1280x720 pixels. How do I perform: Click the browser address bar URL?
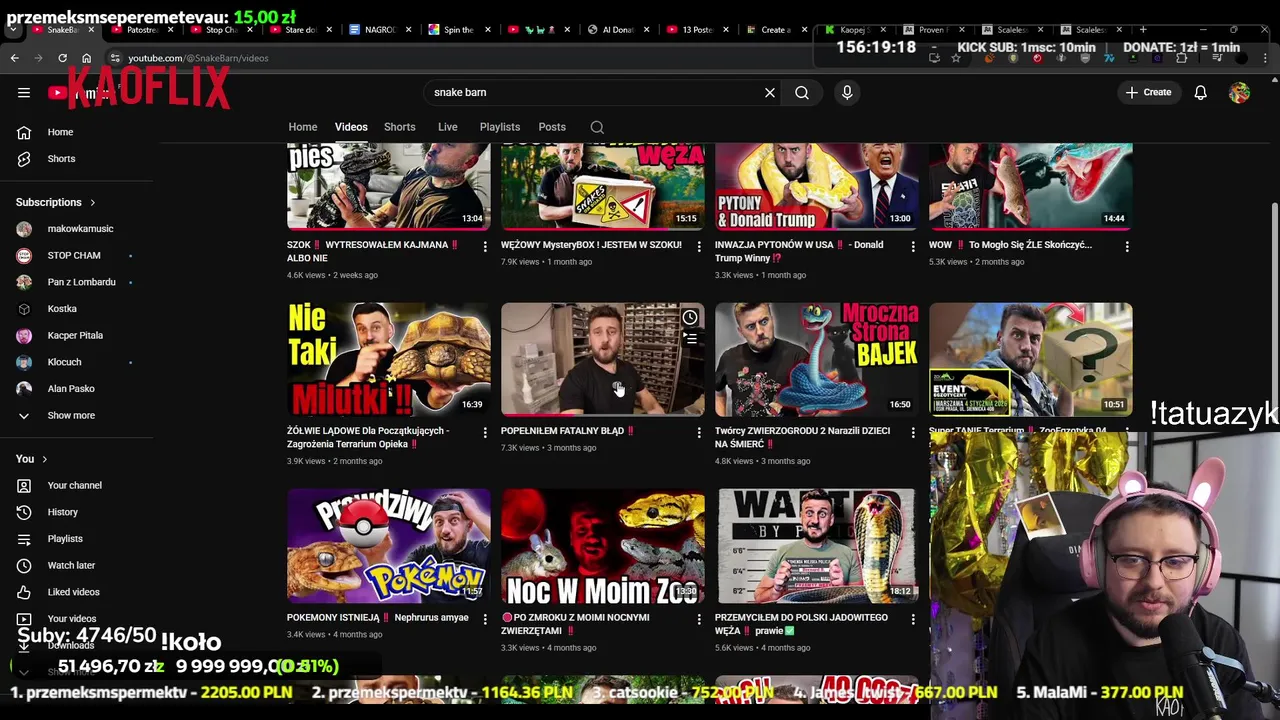tap(198, 58)
